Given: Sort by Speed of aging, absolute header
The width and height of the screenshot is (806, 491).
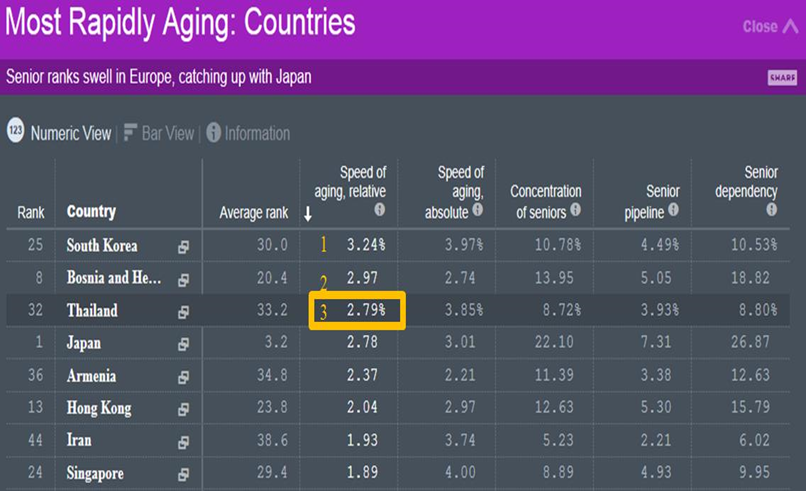Looking at the screenshot, I should [455, 192].
